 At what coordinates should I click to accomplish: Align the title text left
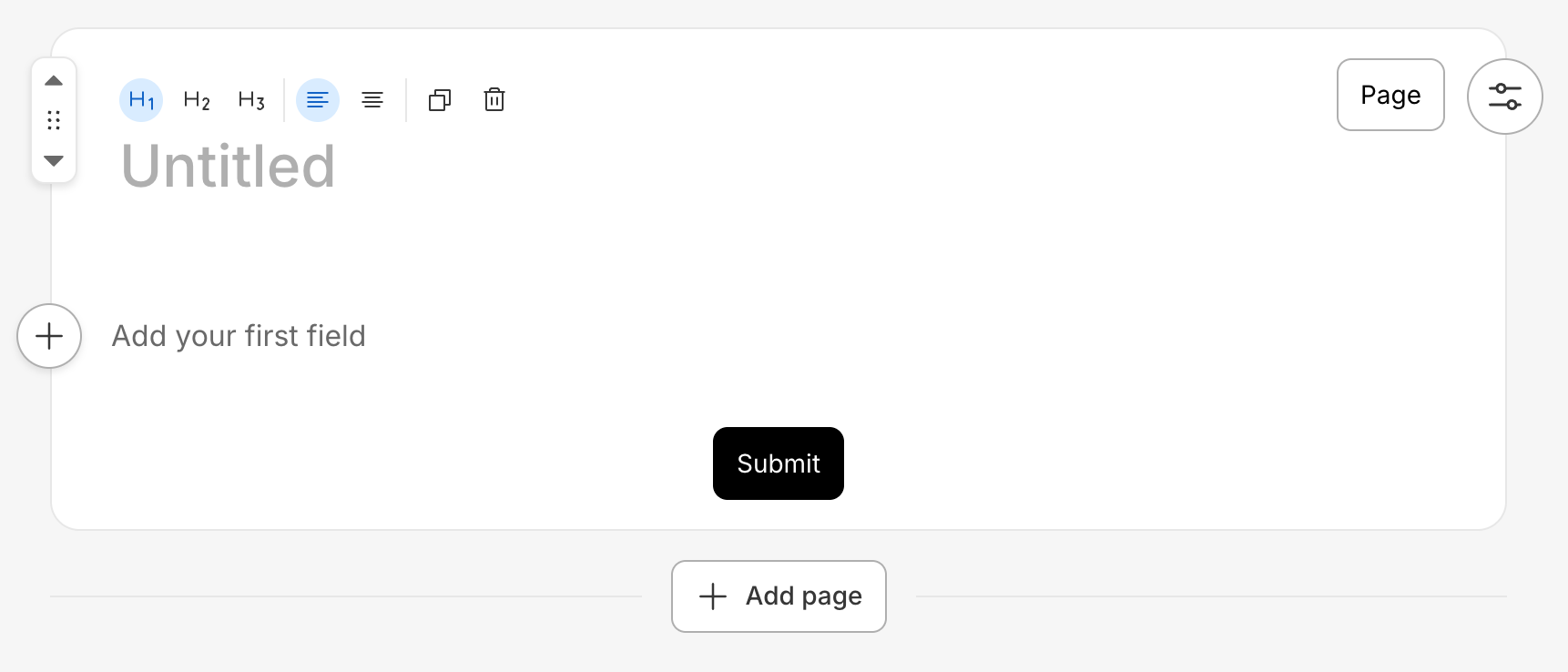click(x=318, y=99)
